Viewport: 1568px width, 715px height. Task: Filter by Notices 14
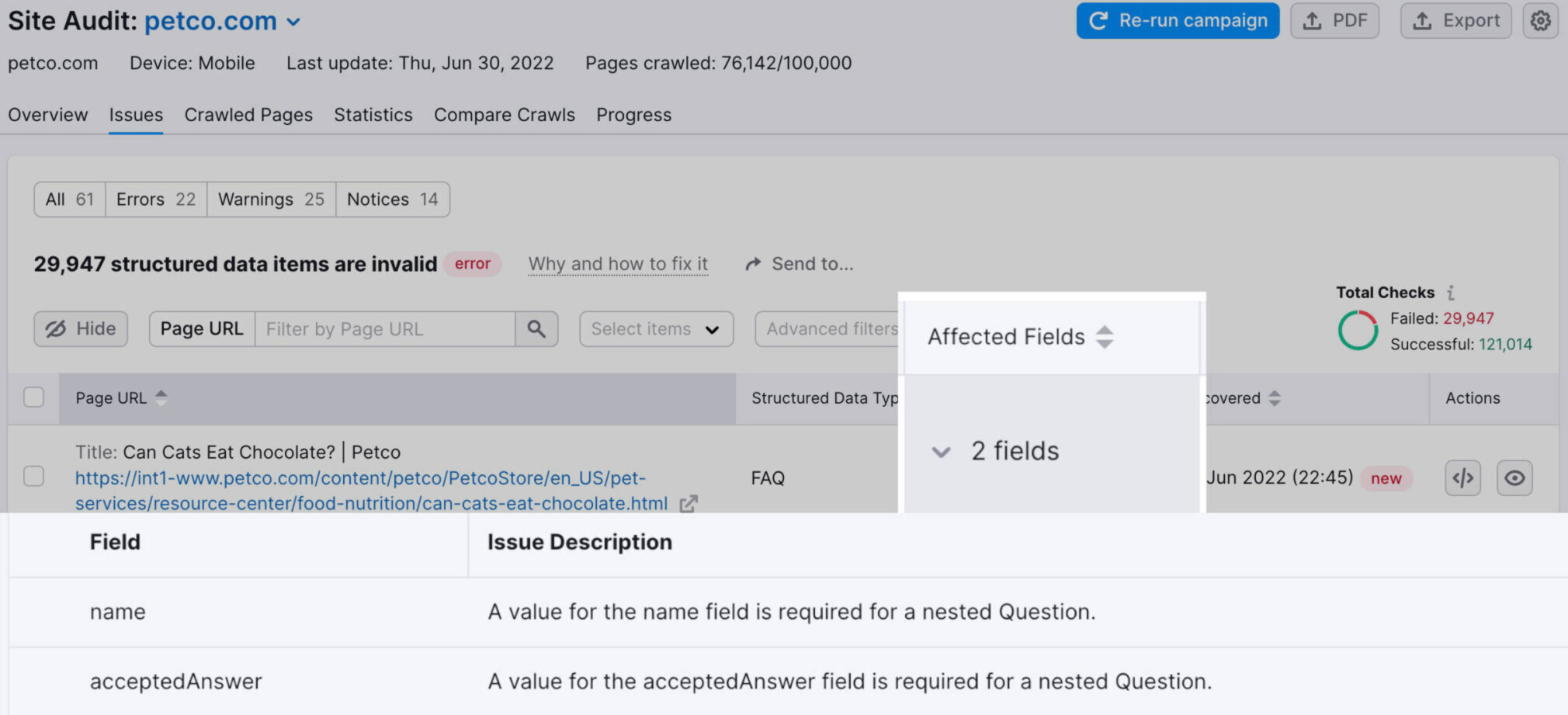393,200
